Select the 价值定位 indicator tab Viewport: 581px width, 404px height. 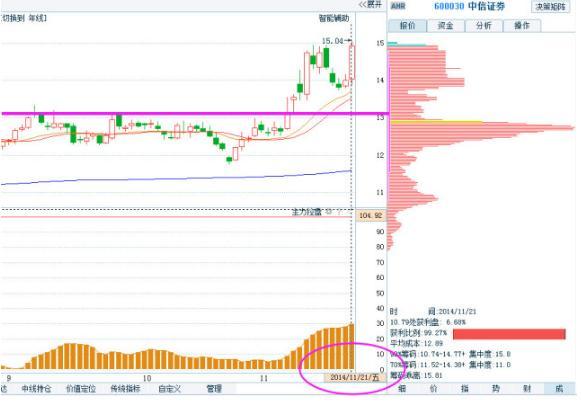click(81, 389)
